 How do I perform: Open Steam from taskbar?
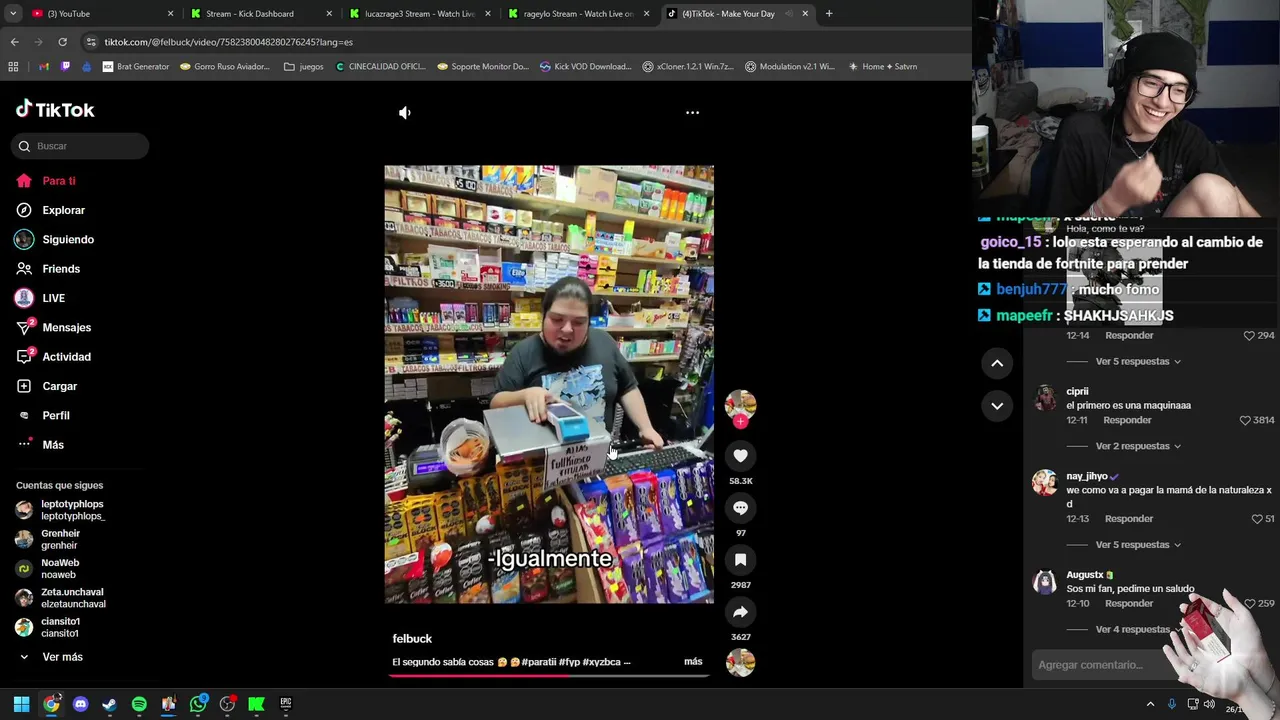[x=109, y=704]
